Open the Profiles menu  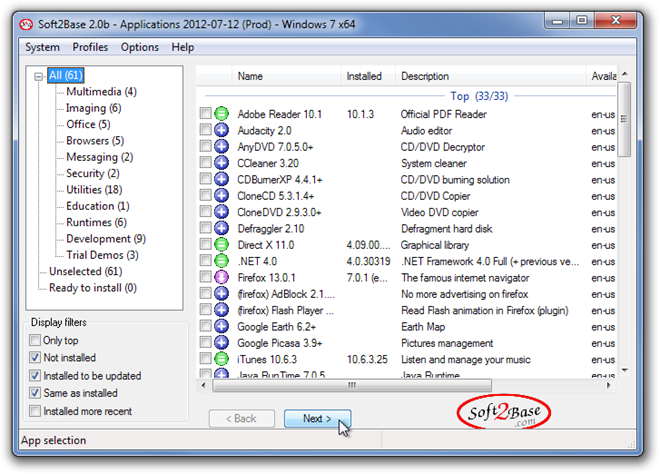click(90, 47)
